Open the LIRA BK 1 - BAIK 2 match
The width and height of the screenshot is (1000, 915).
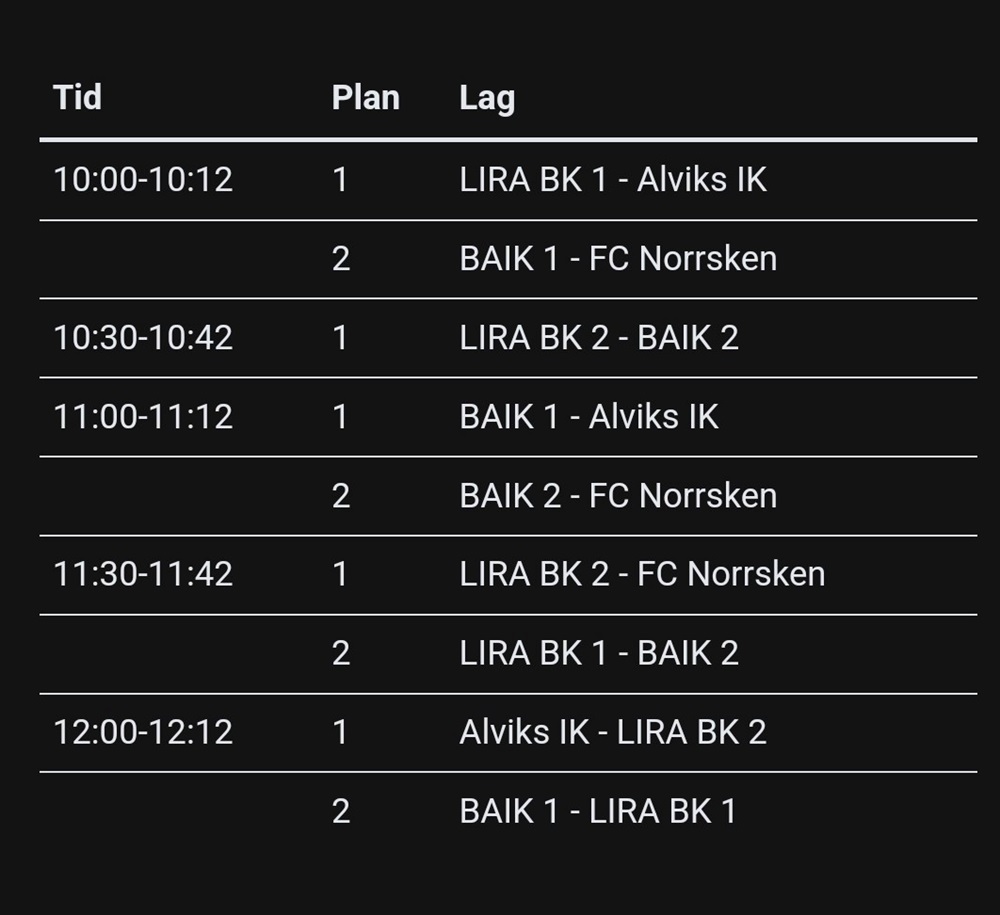(599, 653)
